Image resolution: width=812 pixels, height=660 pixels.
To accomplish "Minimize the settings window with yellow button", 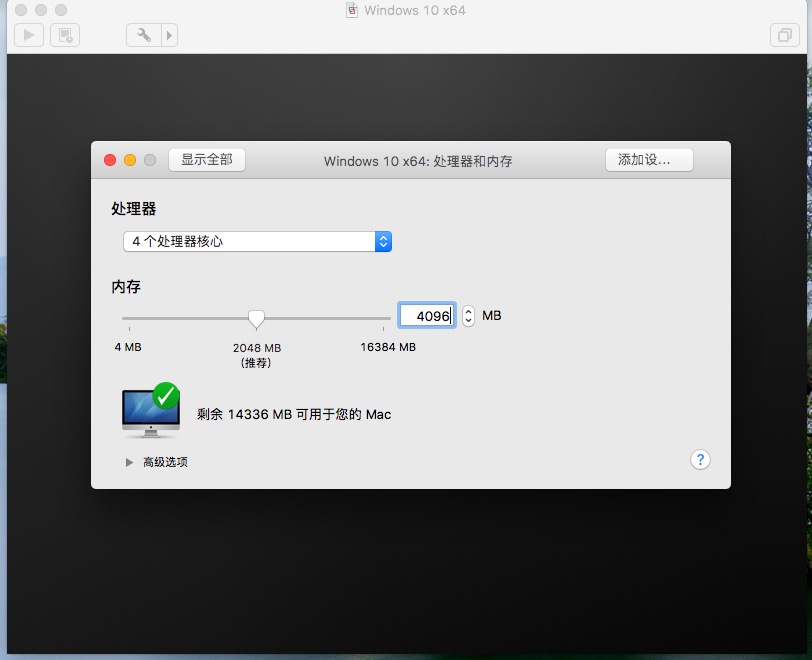I will tap(129, 159).
